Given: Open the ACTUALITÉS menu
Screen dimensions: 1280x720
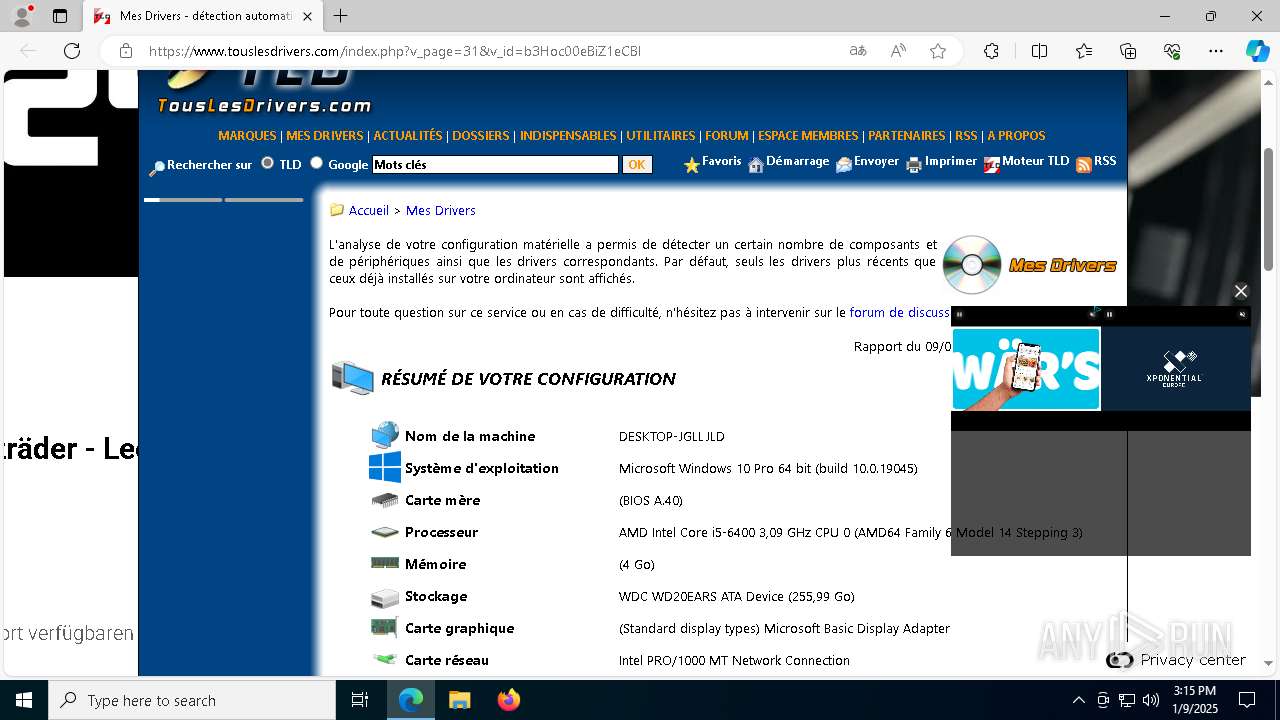Looking at the screenshot, I should tap(408, 136).
